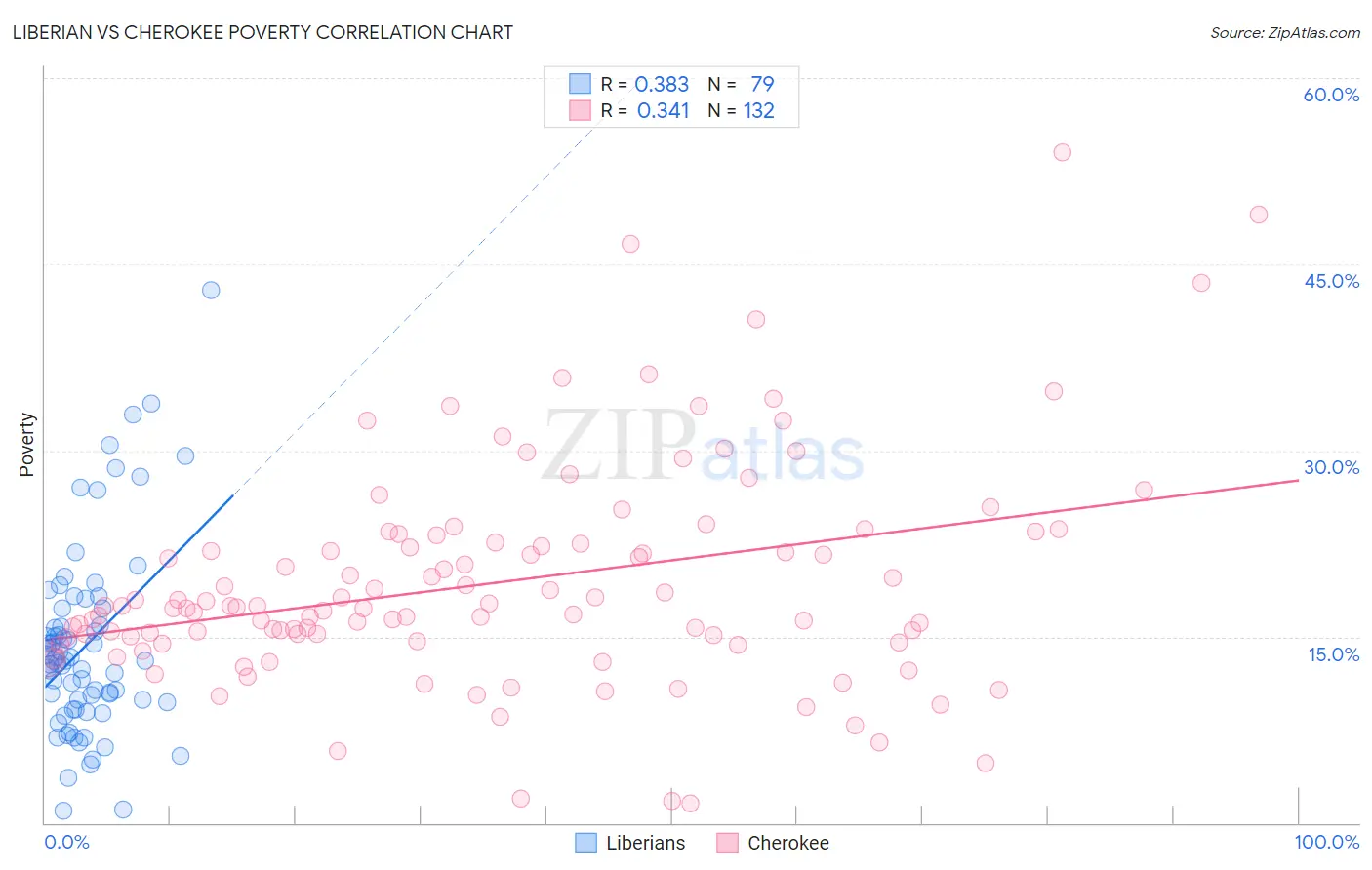Image resolution: width=1372 pixels, height=870 pixels.
Task: Click the blue Liberians legend swatch
Action: [585, 843]
